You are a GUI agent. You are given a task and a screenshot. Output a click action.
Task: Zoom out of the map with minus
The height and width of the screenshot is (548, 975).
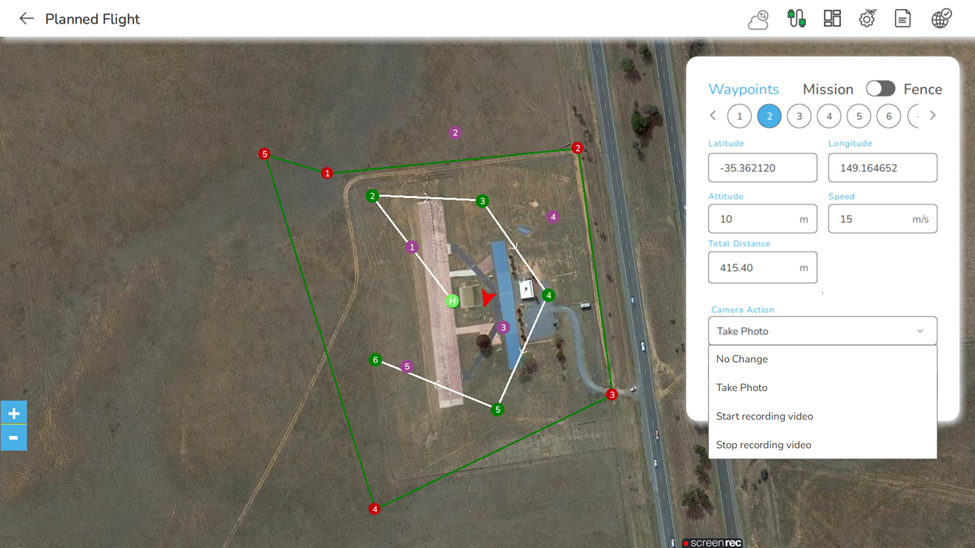click(14, 438)
